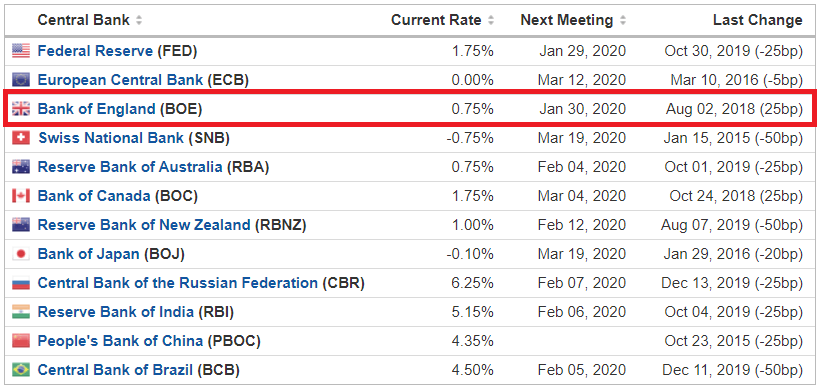The height and width of the screenshot is (390, 820).
Task: Click the Brazil flag icon
Action: 21,370
